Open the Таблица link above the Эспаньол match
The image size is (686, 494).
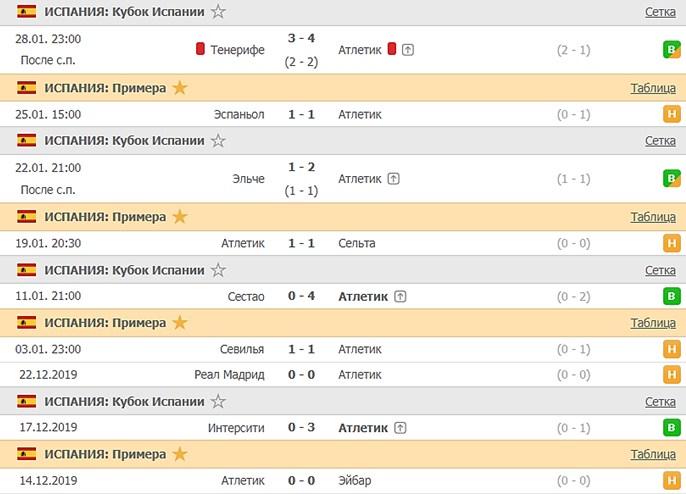click(653, 88)
